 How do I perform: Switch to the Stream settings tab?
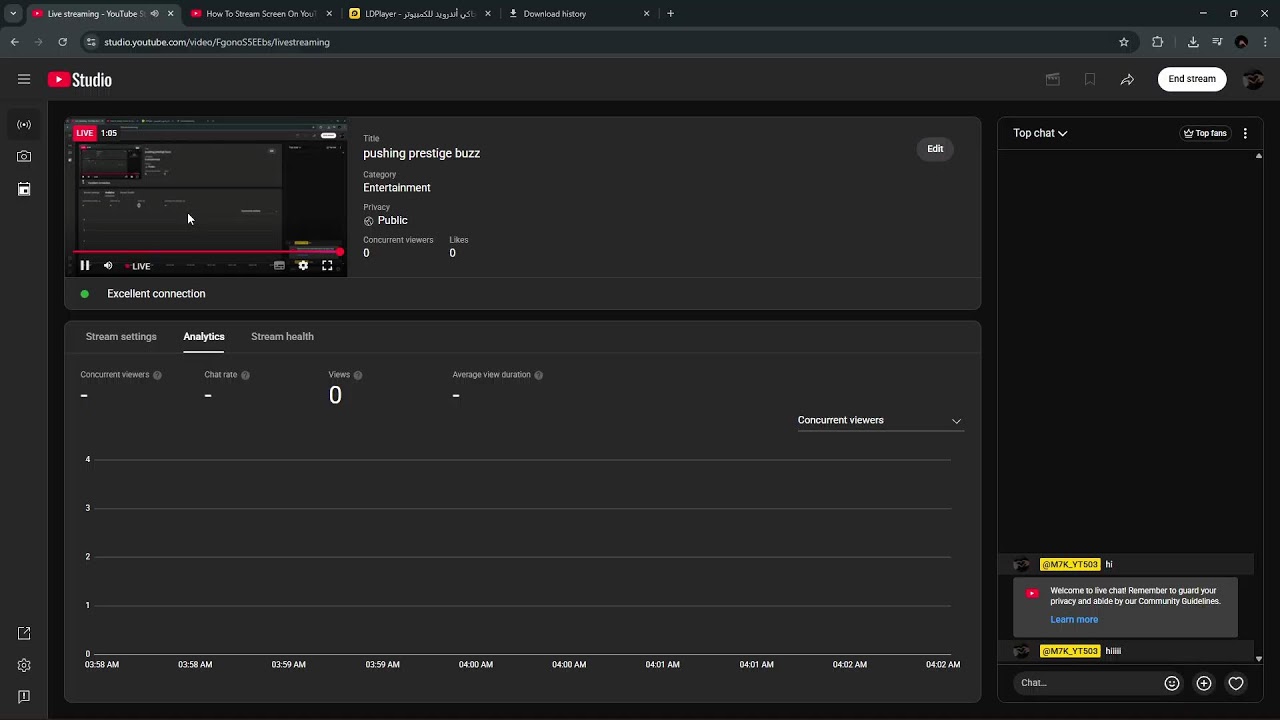121,337
